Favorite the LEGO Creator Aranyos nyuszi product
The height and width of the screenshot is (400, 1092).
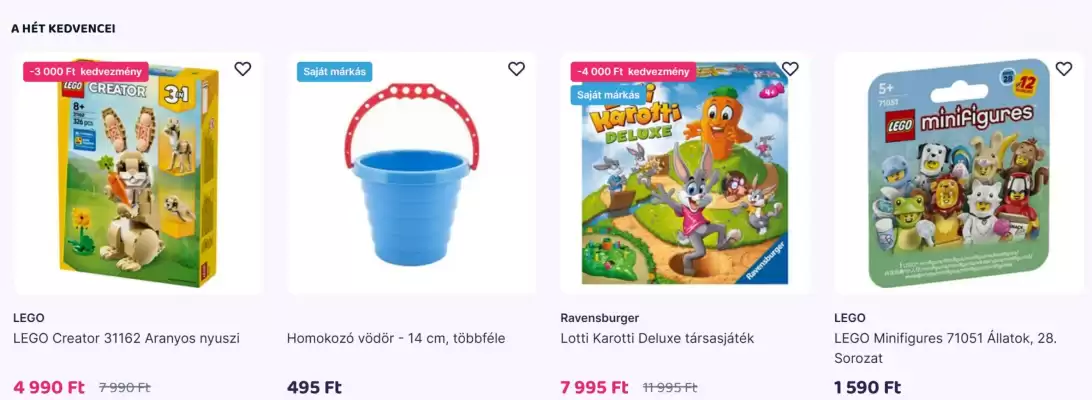(x=243, y=69)
